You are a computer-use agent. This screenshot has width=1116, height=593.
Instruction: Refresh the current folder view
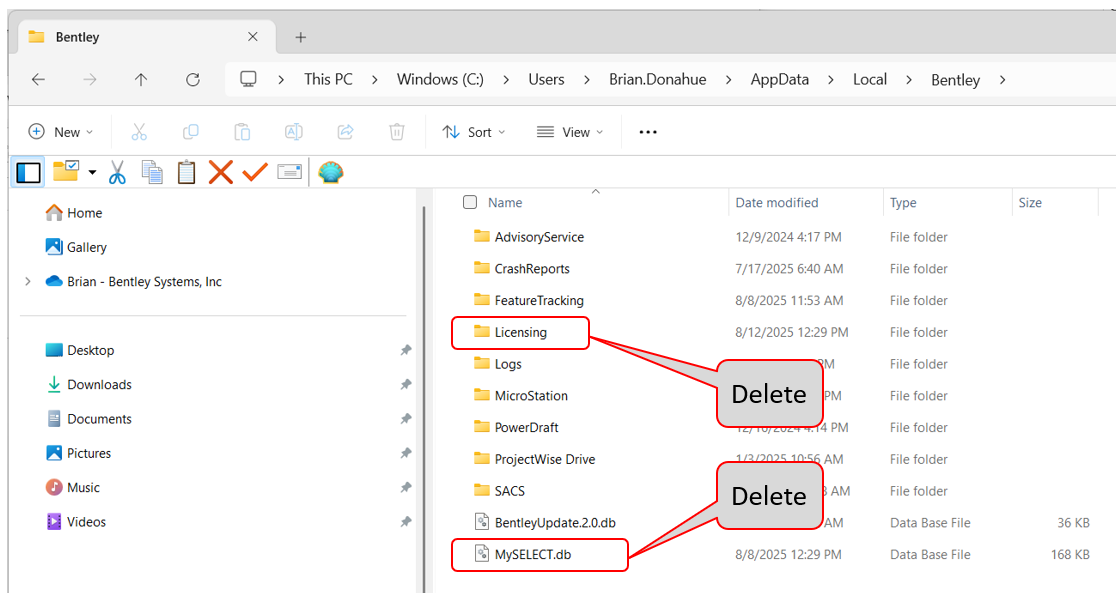tap(193, 80)
